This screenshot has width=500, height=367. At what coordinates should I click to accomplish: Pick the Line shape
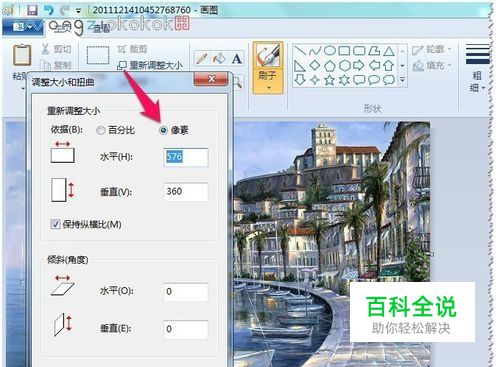click(x=300, y=51)
